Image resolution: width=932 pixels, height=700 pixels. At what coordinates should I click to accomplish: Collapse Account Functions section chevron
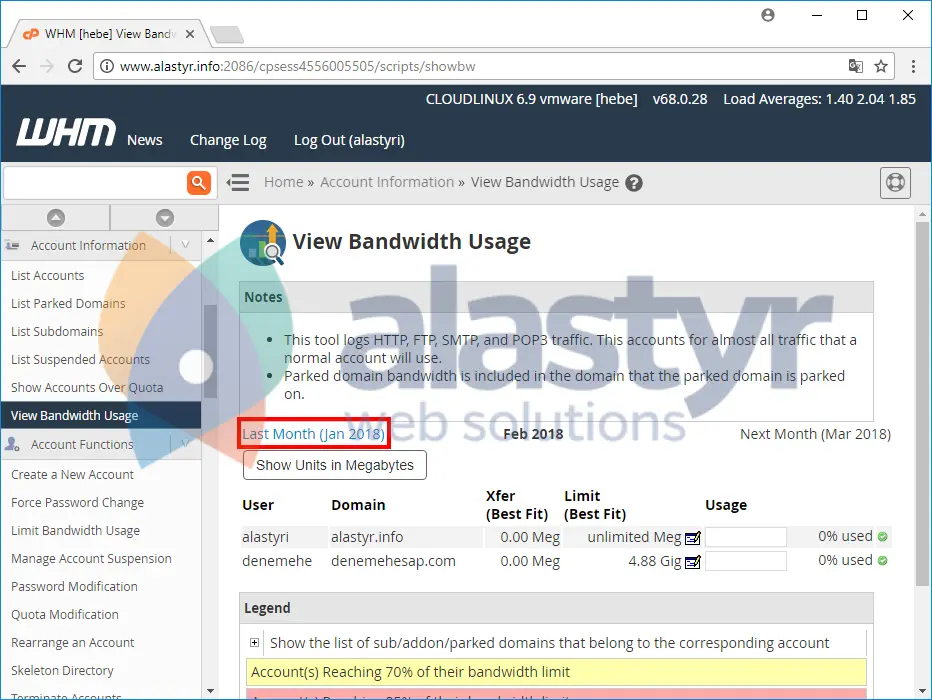click(x=185, y=444)
